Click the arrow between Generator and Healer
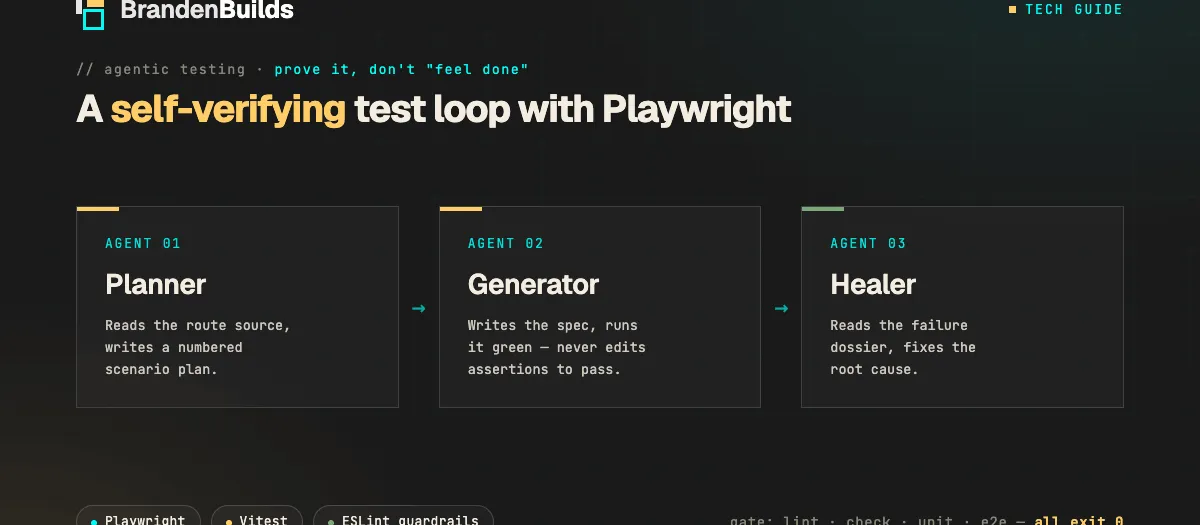Image resolution: width=1200 pixels, height=525 pixels. [781, 308]
